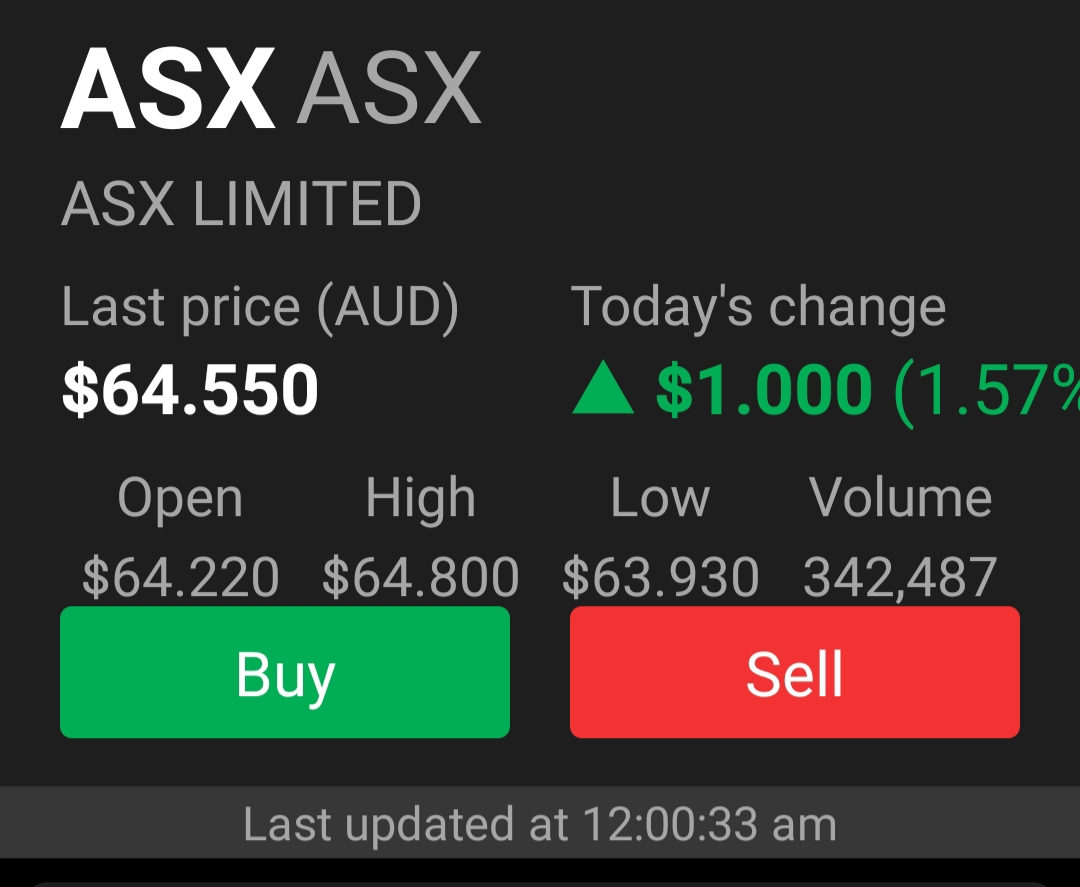Tap the Last updated timestamp bar
Screen dimensions: 1080x887
coord(540,825)
